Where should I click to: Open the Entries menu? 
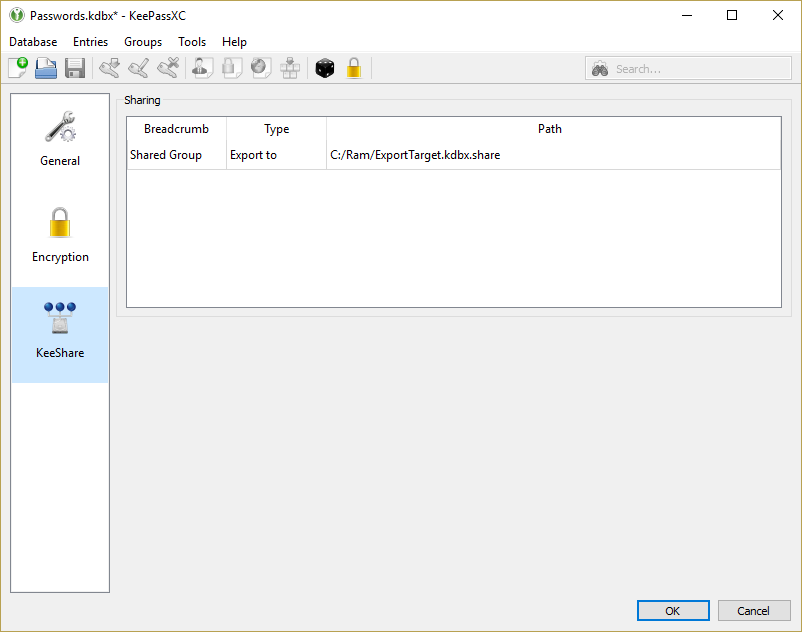(90, 42)
